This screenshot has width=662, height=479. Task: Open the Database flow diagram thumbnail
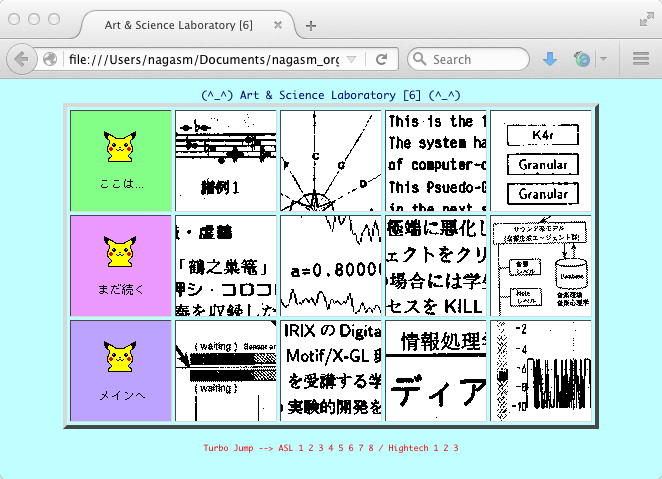click(541, 266)
